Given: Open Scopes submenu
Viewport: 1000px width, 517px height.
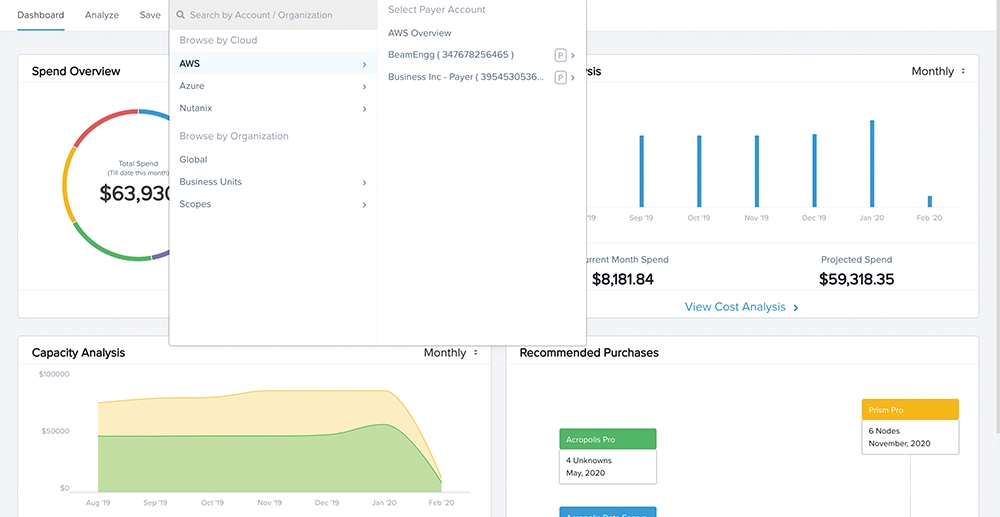Looking at the screenshot, I should coord(274,204).
